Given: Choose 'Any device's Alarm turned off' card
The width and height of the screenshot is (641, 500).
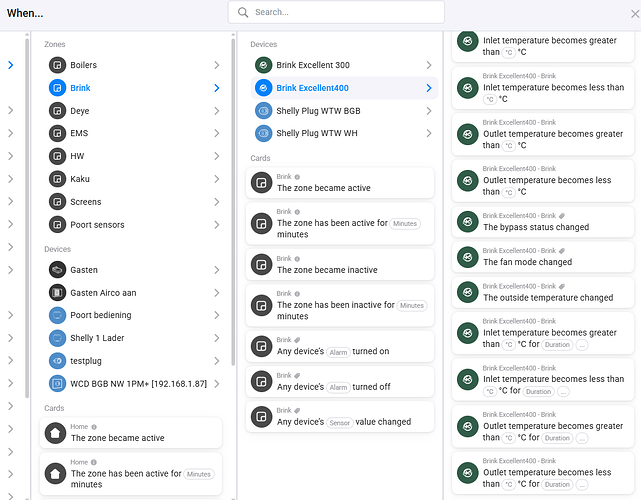Looking at the screenshot, I should pyautogui.click(x=340, y=381).
